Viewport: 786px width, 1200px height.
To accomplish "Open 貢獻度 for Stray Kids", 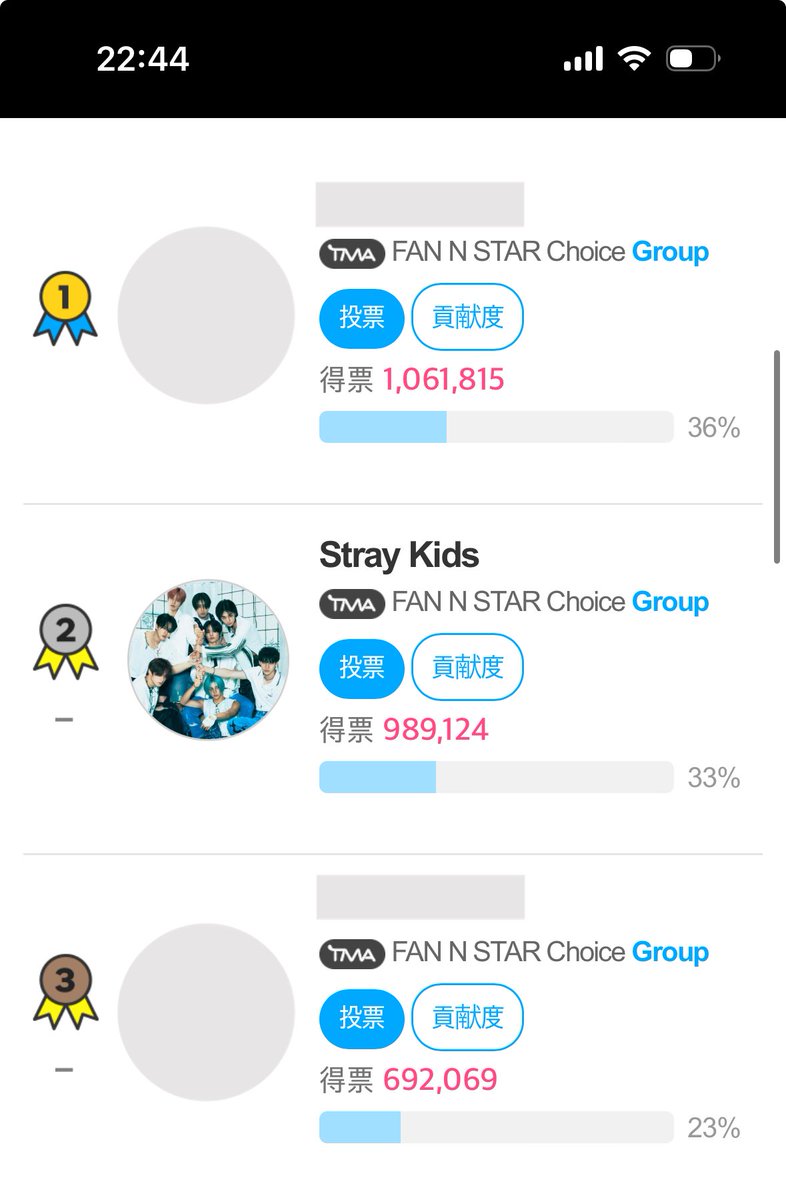I will 467,668.
